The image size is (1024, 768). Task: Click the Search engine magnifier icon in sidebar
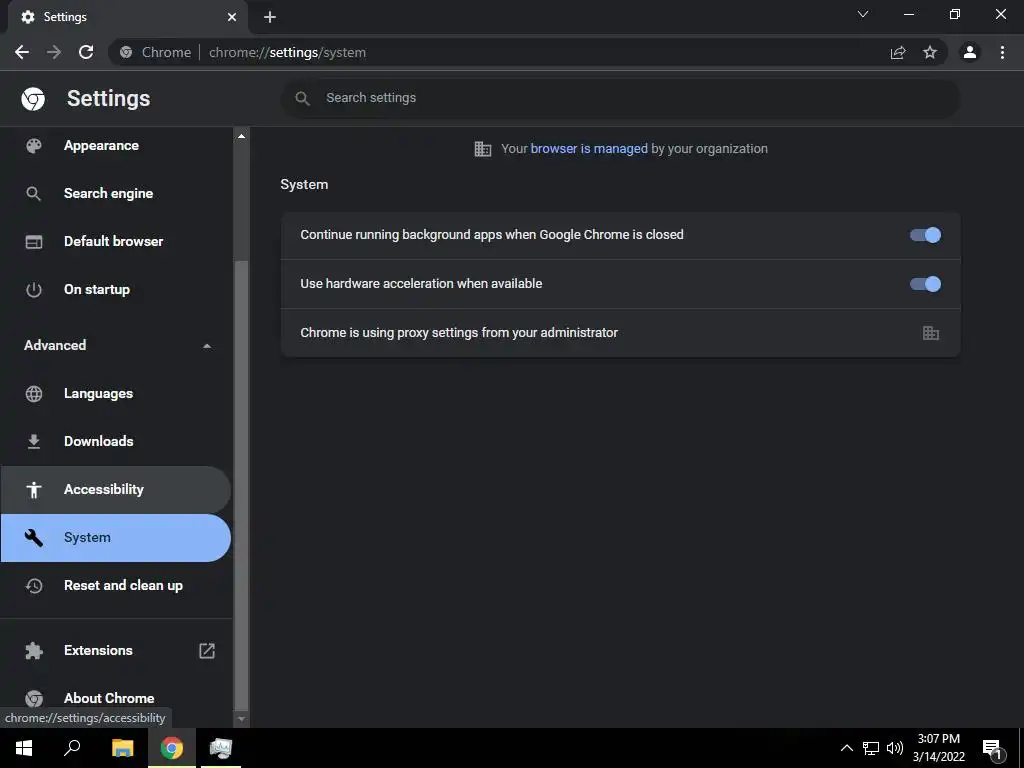pyautogui.click(x=33, y=194)
